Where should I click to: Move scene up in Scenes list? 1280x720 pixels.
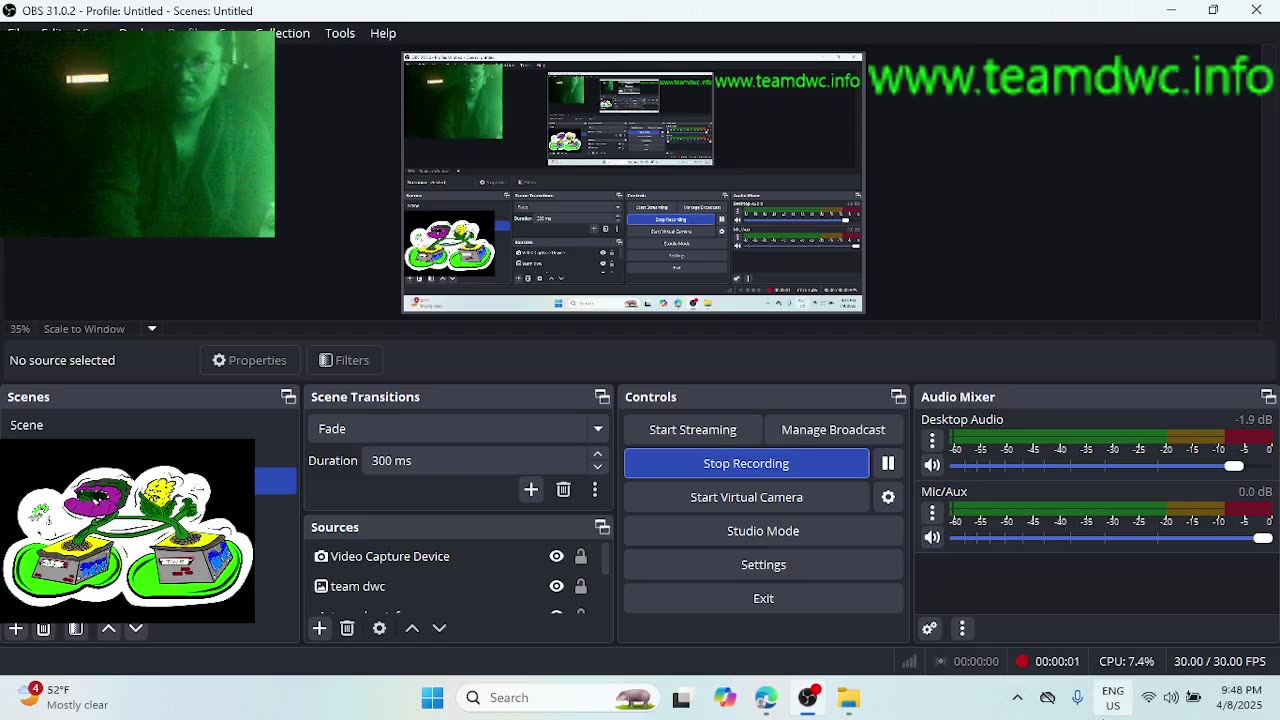click(x=109, y=629)
